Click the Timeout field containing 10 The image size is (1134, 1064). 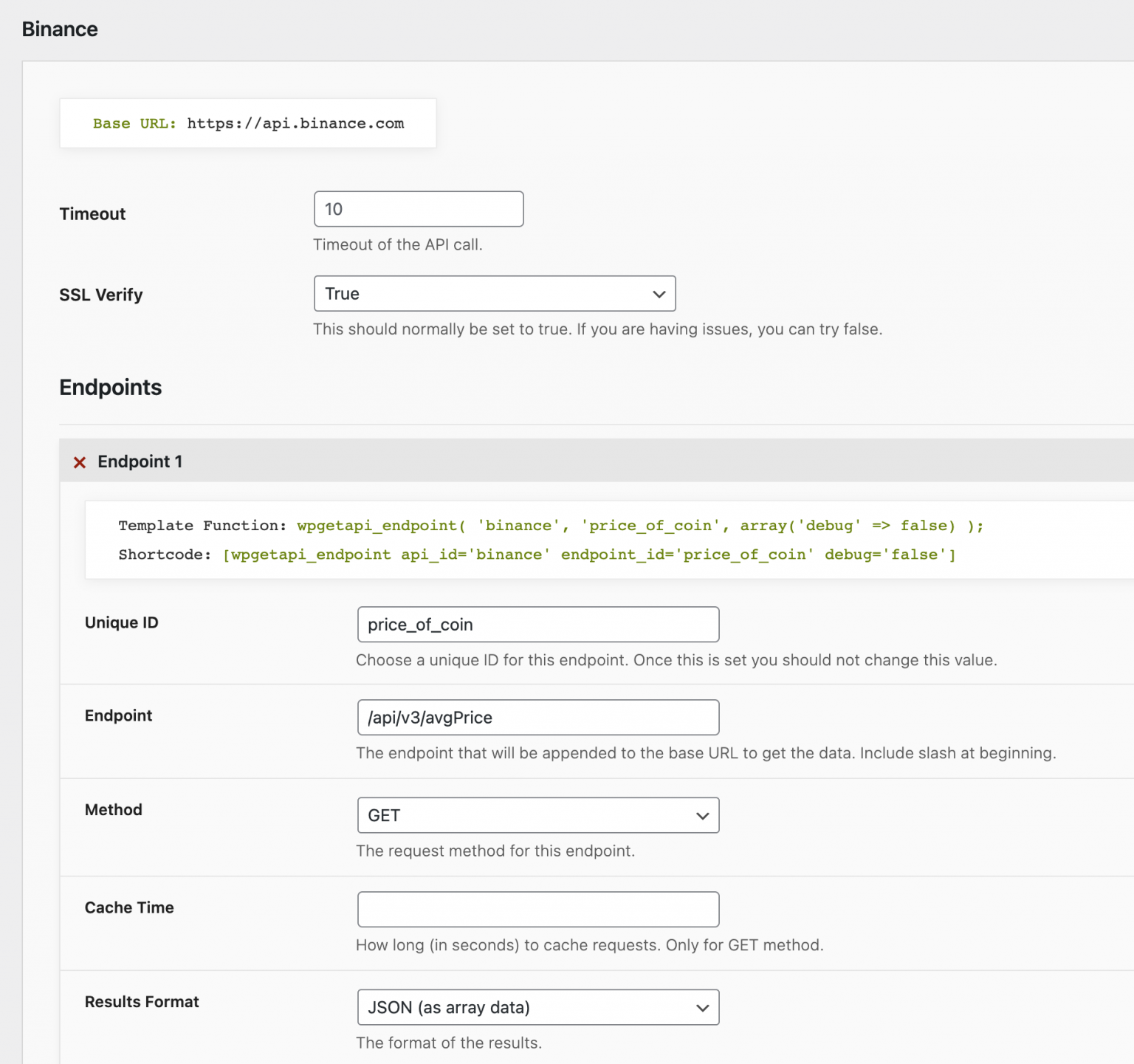tap(418, 209)
